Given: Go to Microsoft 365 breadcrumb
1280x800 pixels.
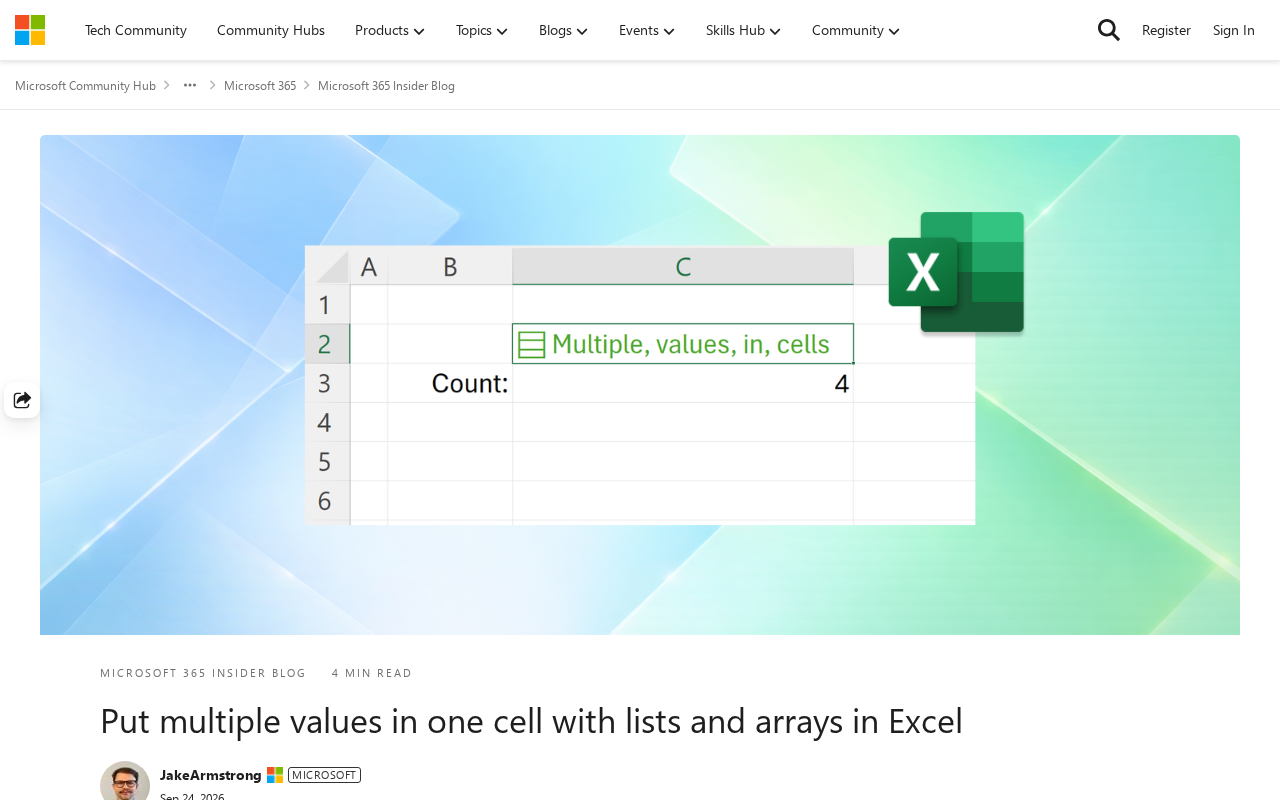Looking at the screenshot, I should tap(260, 86).
